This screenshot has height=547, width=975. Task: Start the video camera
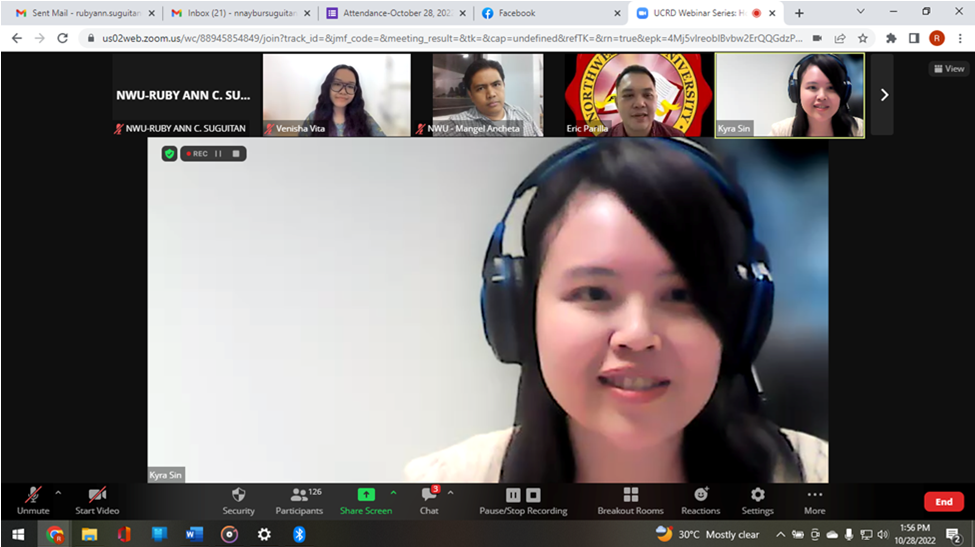click(x=97, y=497)
